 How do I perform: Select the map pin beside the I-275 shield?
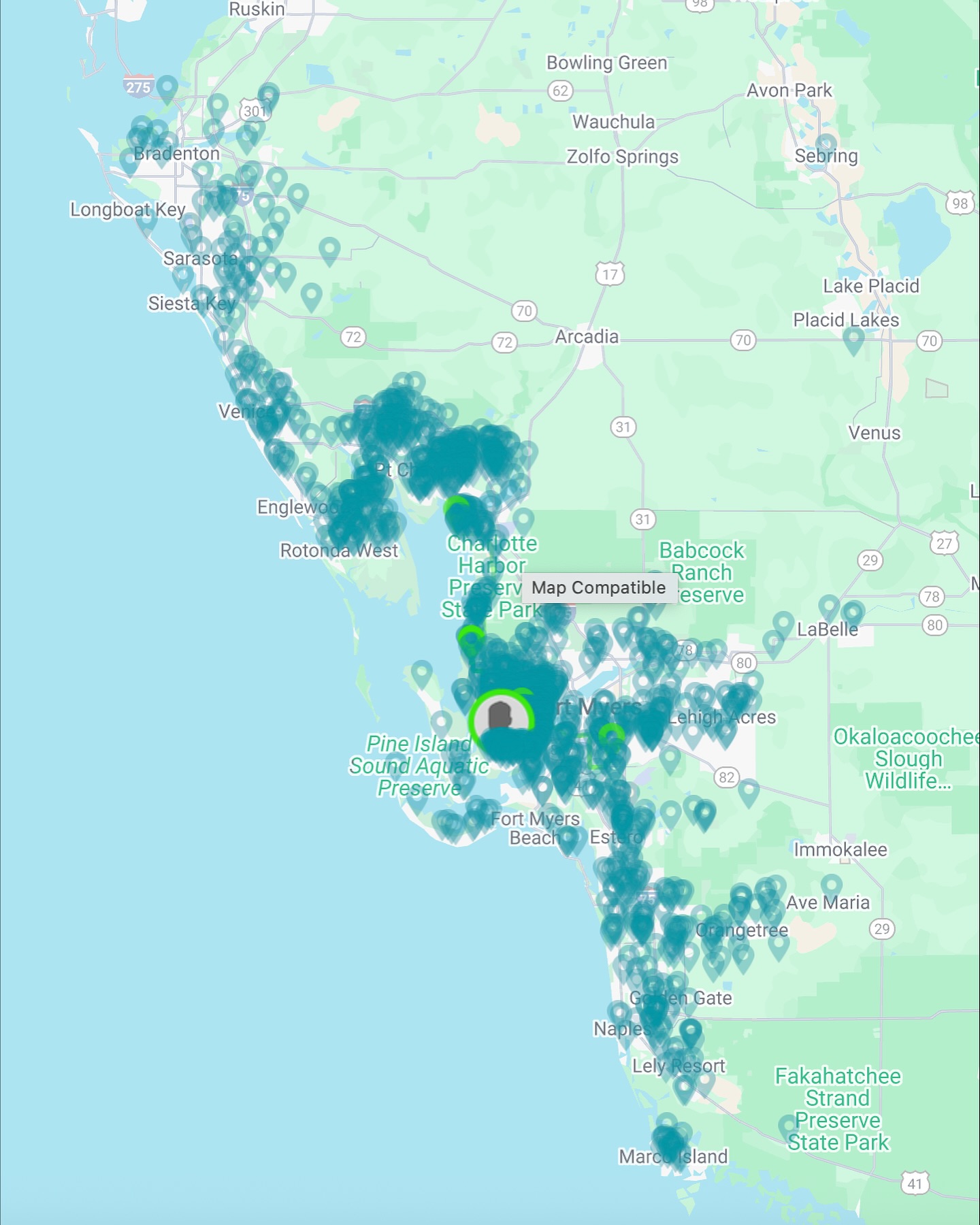click(167, 89)
